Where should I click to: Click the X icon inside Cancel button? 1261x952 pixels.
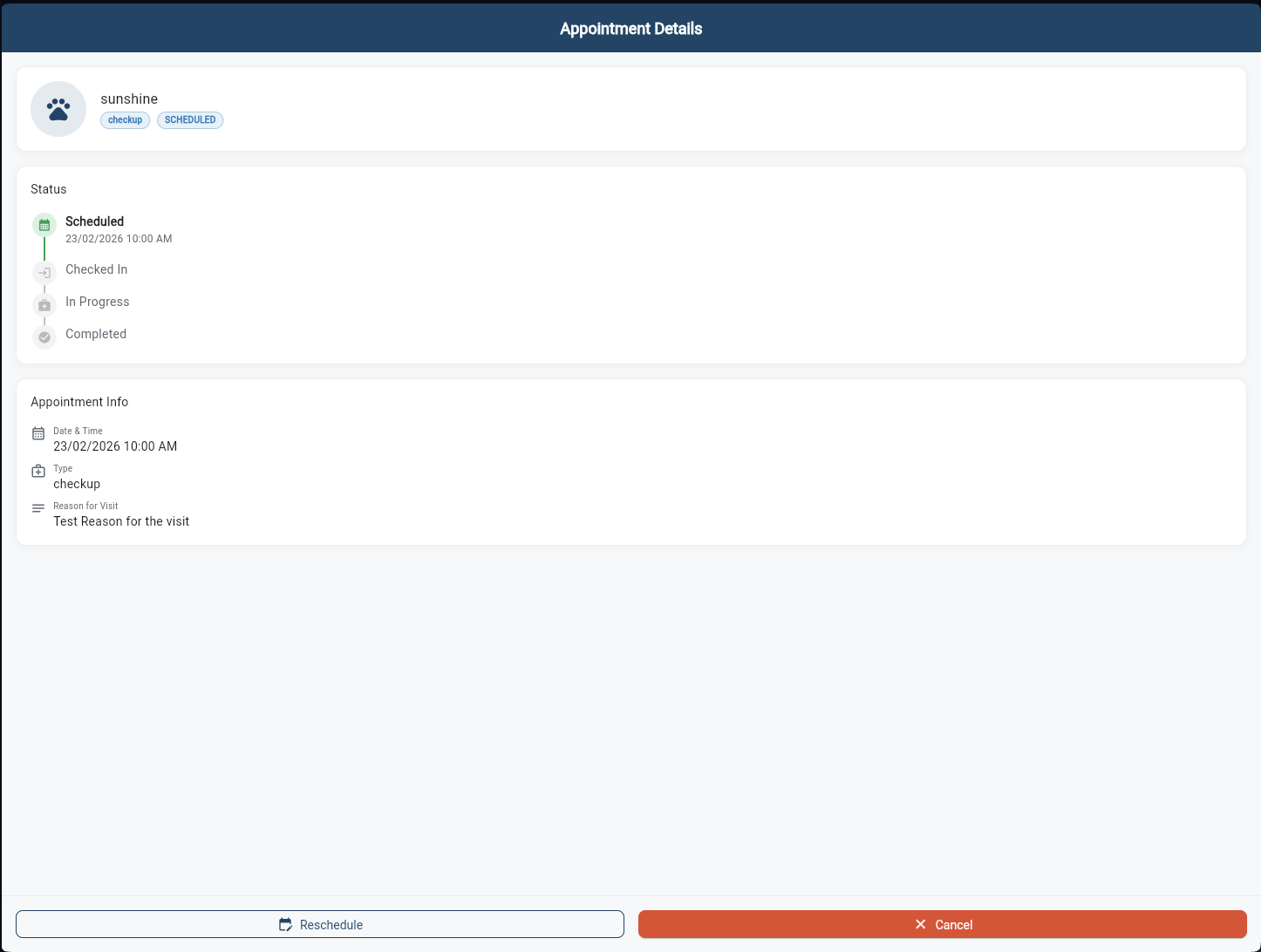[x=919, y=924]
